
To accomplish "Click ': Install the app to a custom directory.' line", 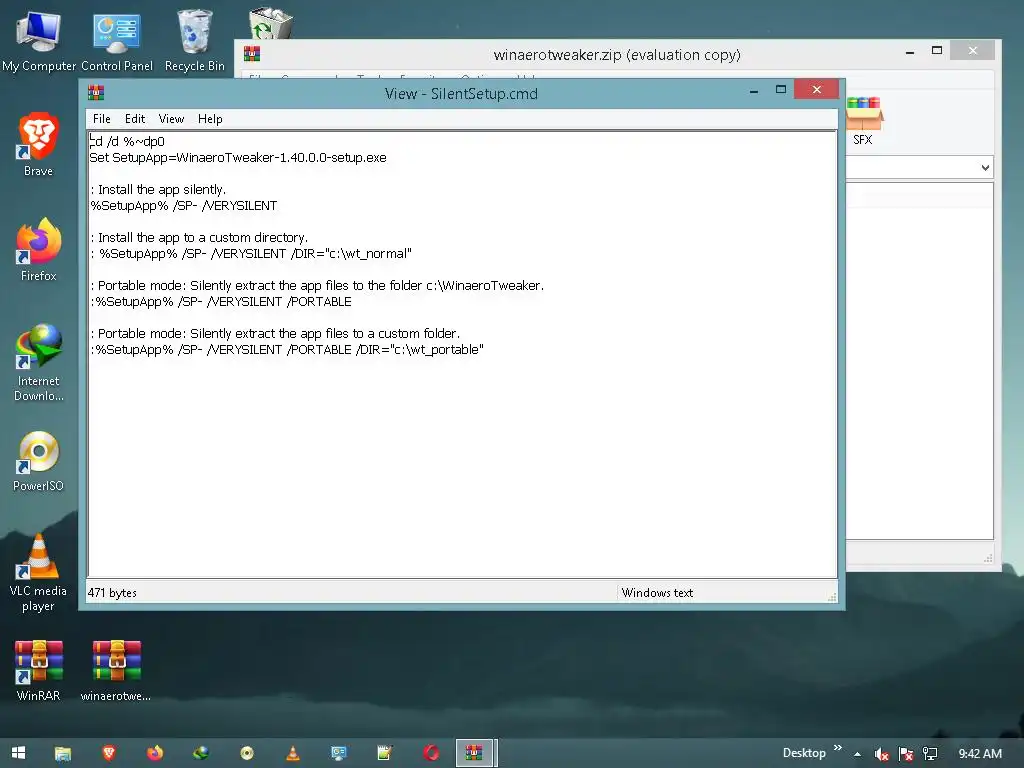I will [199, 238].
